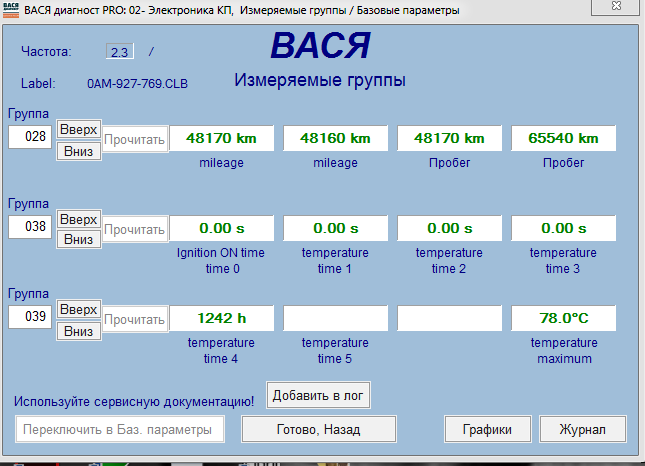Click Добавить в лог button
The height and width of the screenshot is (466, 645).
point(318,395)
